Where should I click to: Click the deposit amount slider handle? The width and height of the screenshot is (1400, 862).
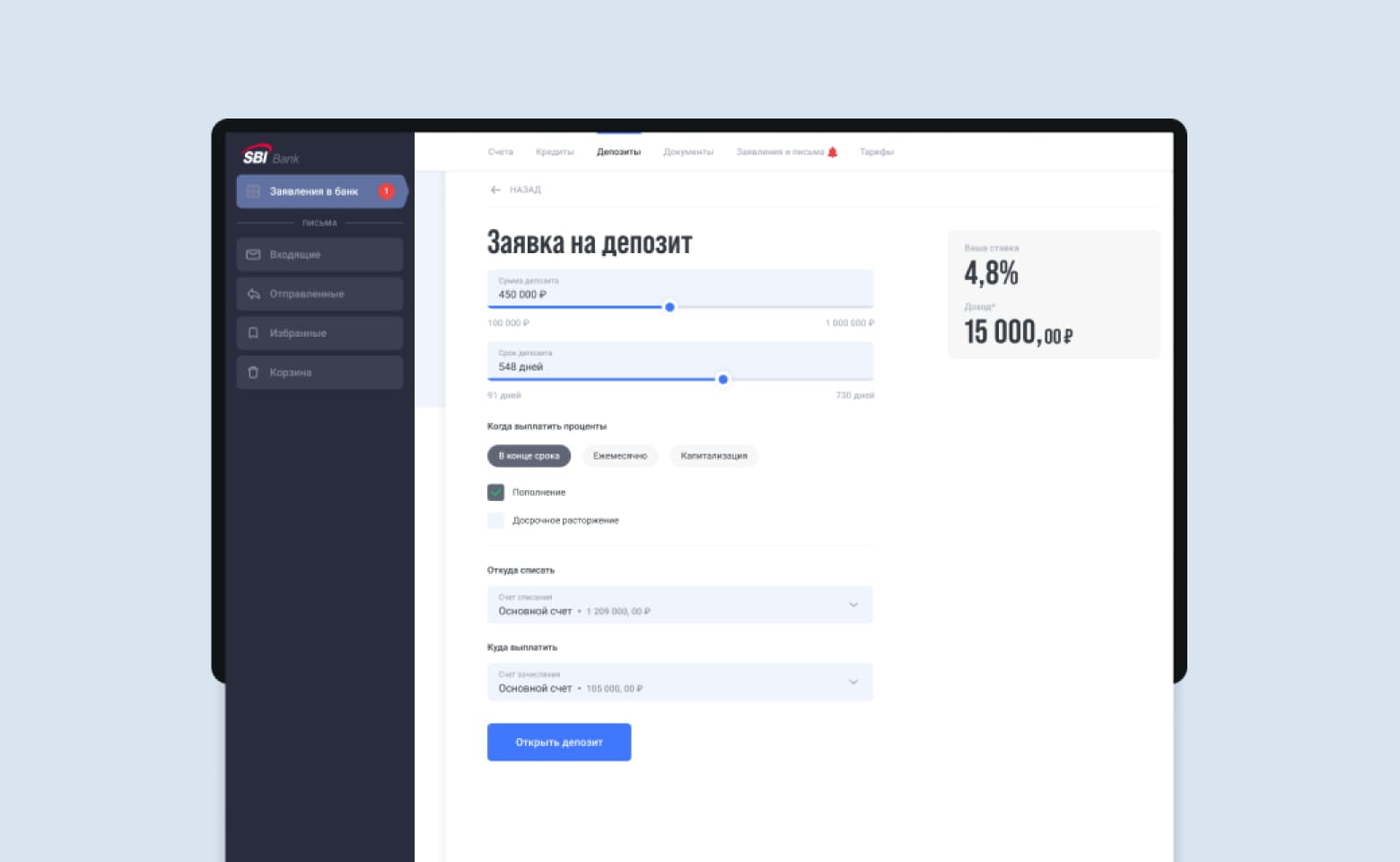click(x=669, y=307)
